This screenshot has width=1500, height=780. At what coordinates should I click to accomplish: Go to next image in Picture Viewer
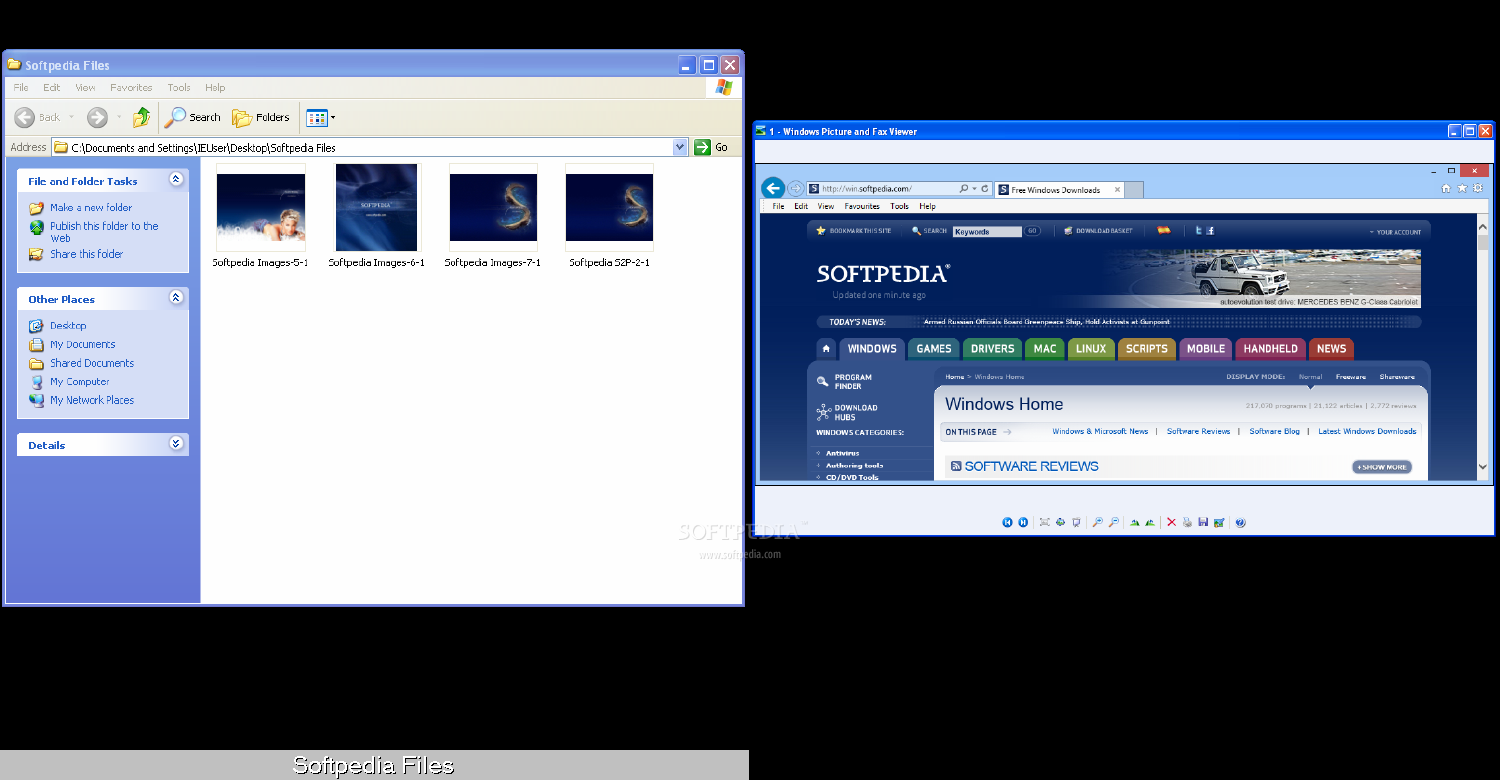(x=1023, y=522)
